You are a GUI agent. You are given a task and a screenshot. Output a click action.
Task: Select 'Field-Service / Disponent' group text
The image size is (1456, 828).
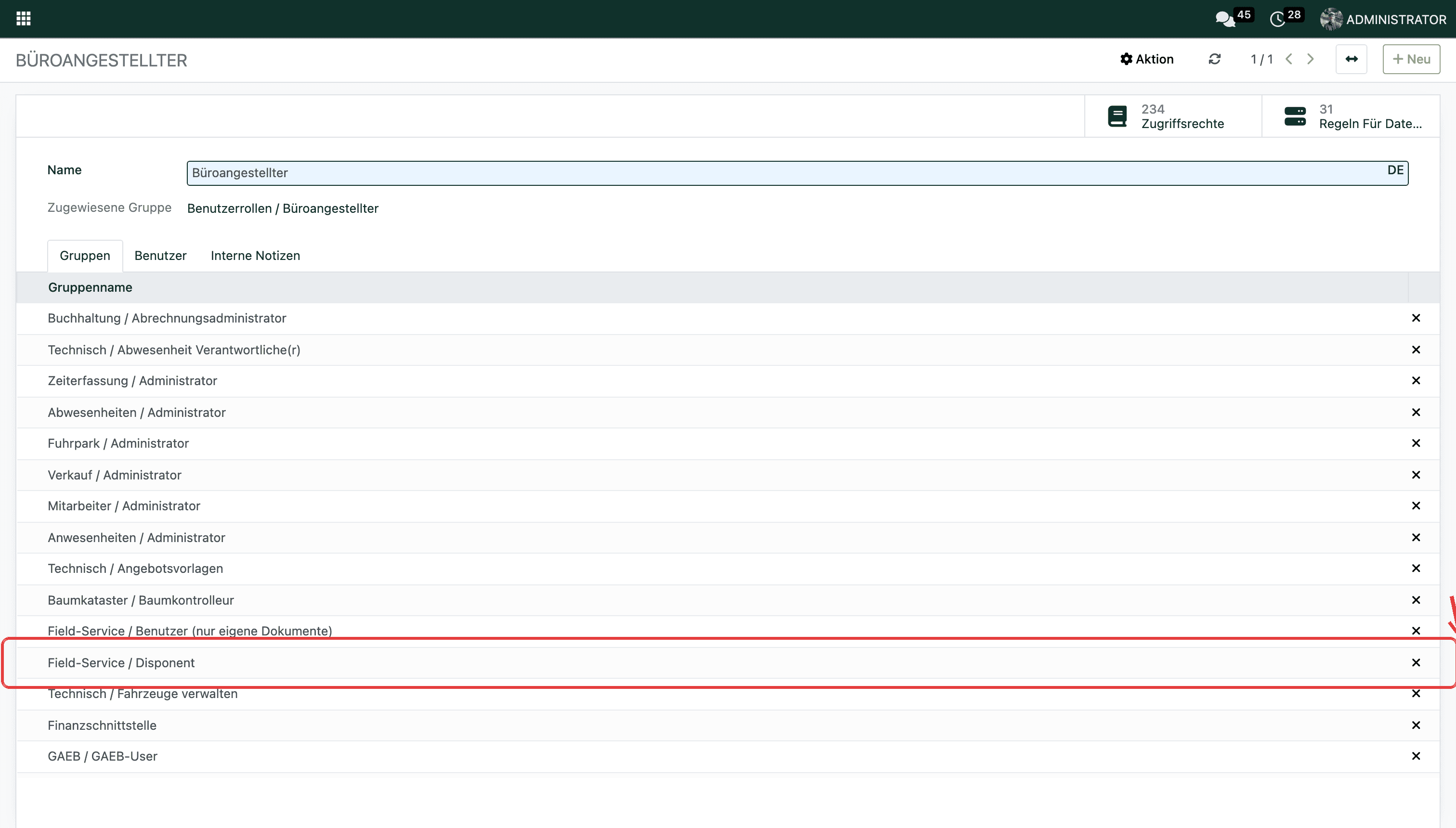[x=121, y=662]
